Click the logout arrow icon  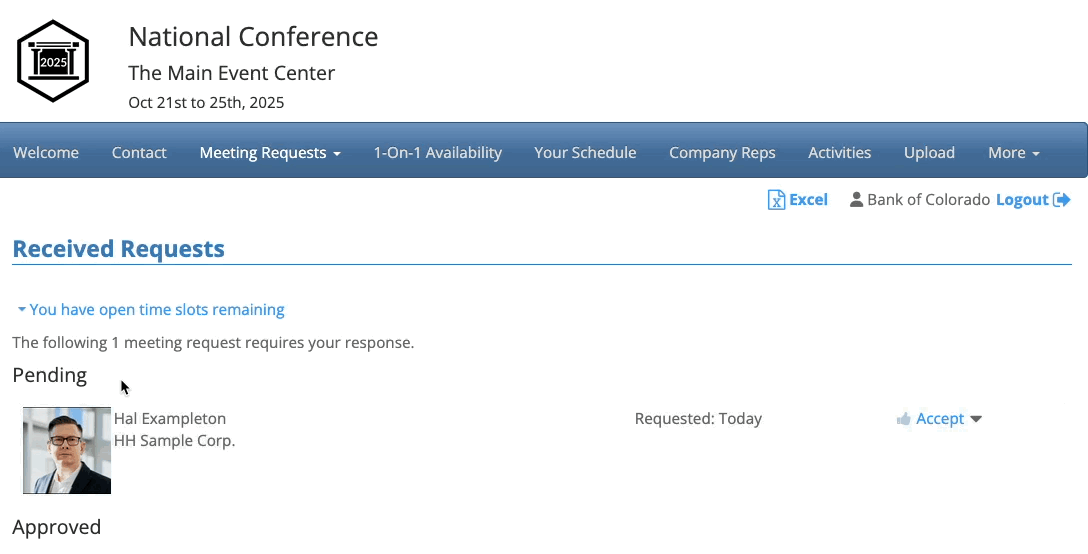pyautogui.click(x=1062, y=200)
